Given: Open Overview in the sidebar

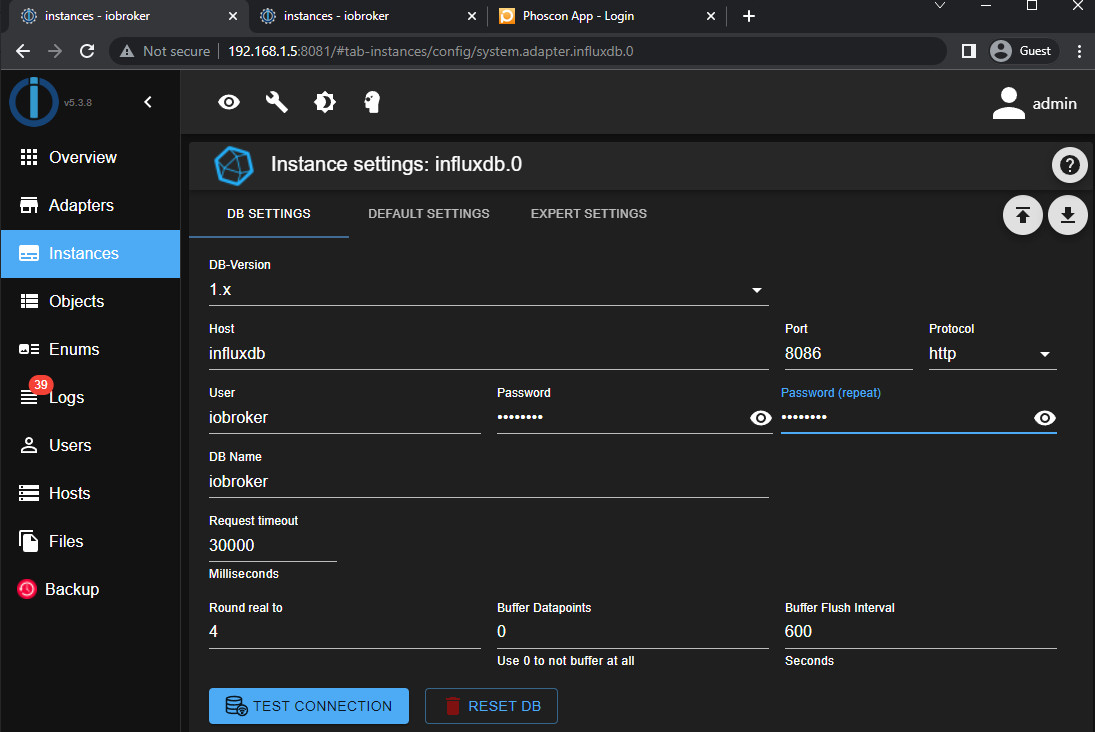Looking at the screenshot, I should (91, 157).
